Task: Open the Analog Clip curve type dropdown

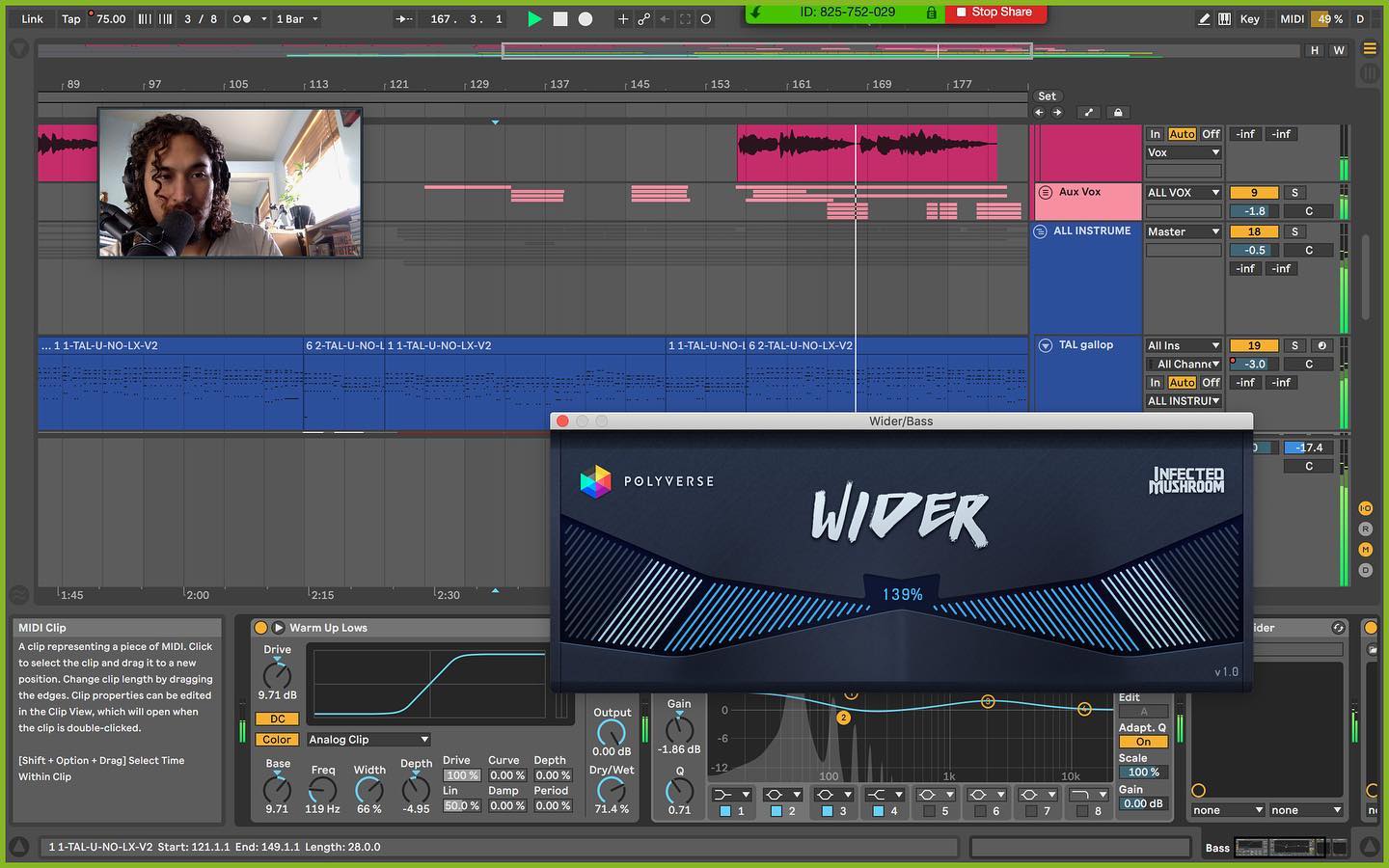Action: tap(368, 740)
